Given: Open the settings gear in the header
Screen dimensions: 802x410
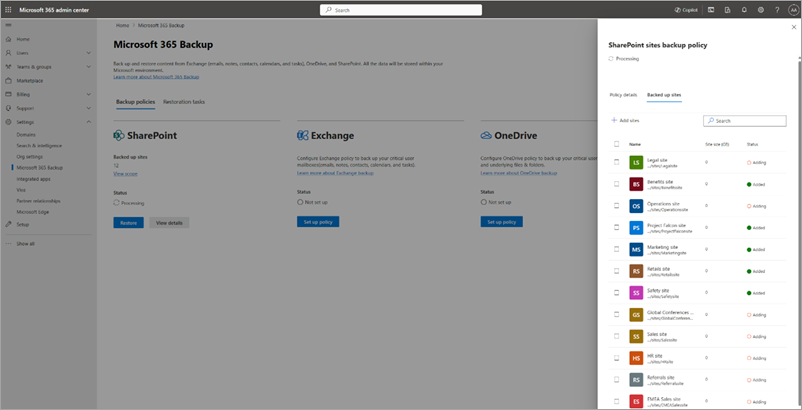Looking at the screenshot, I should 761,10.
